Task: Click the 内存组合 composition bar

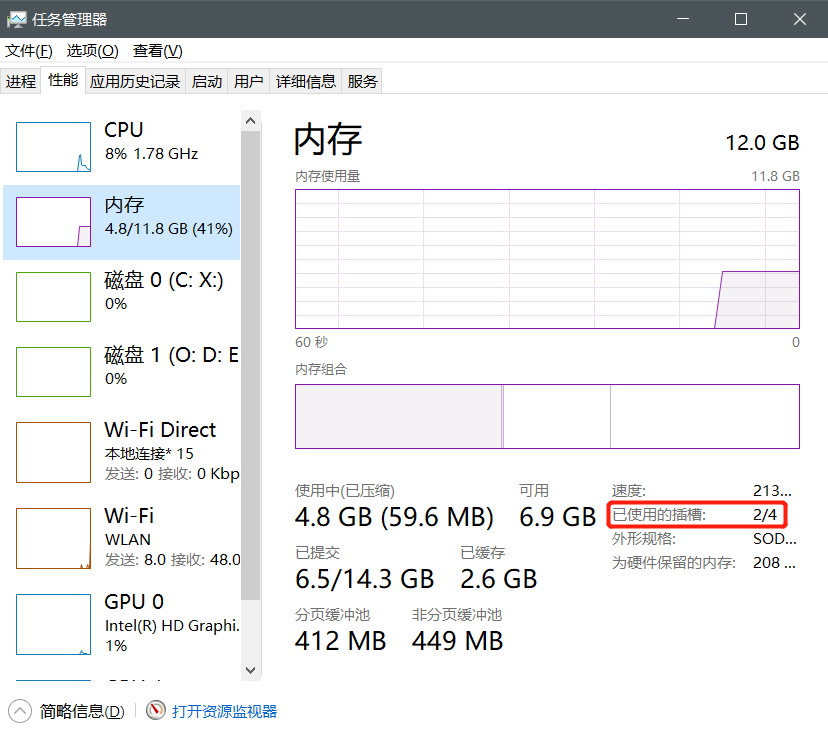Action: pos(547,417)
